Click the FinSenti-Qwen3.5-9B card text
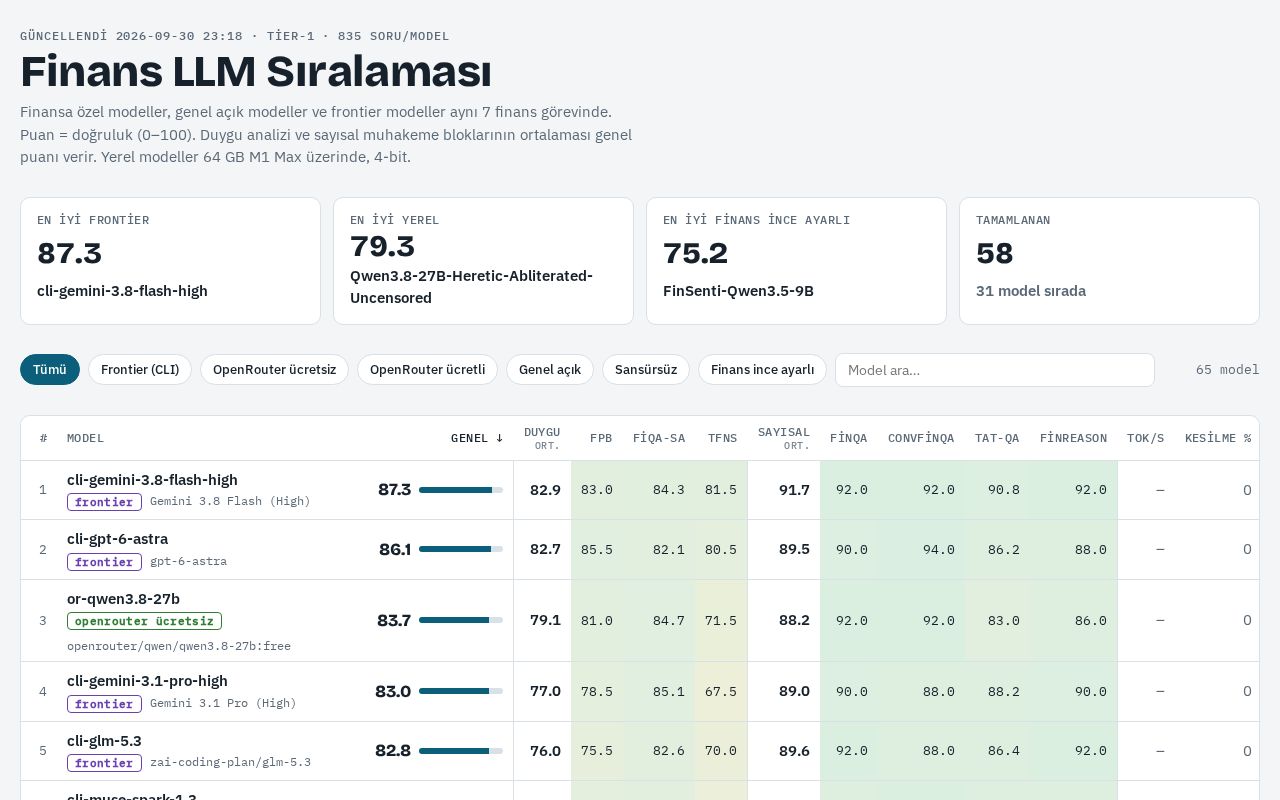The height and width of the screenshot is (800, 1280). (738, 291)
